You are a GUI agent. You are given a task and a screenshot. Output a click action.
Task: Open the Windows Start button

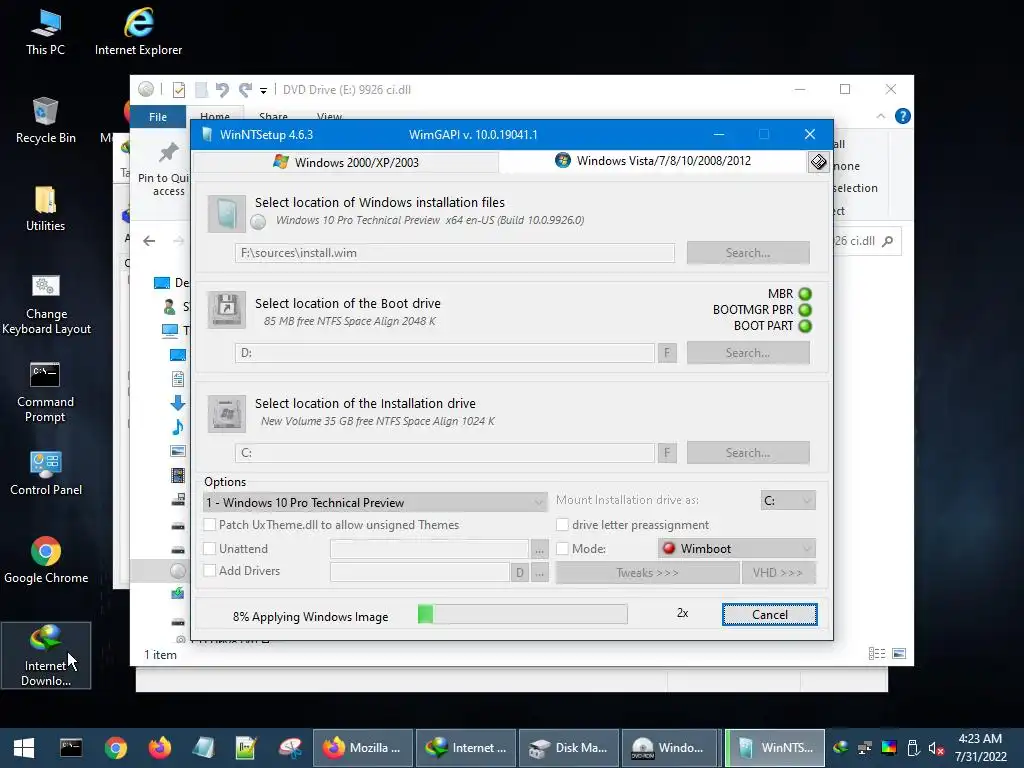[x=24, y=748]
